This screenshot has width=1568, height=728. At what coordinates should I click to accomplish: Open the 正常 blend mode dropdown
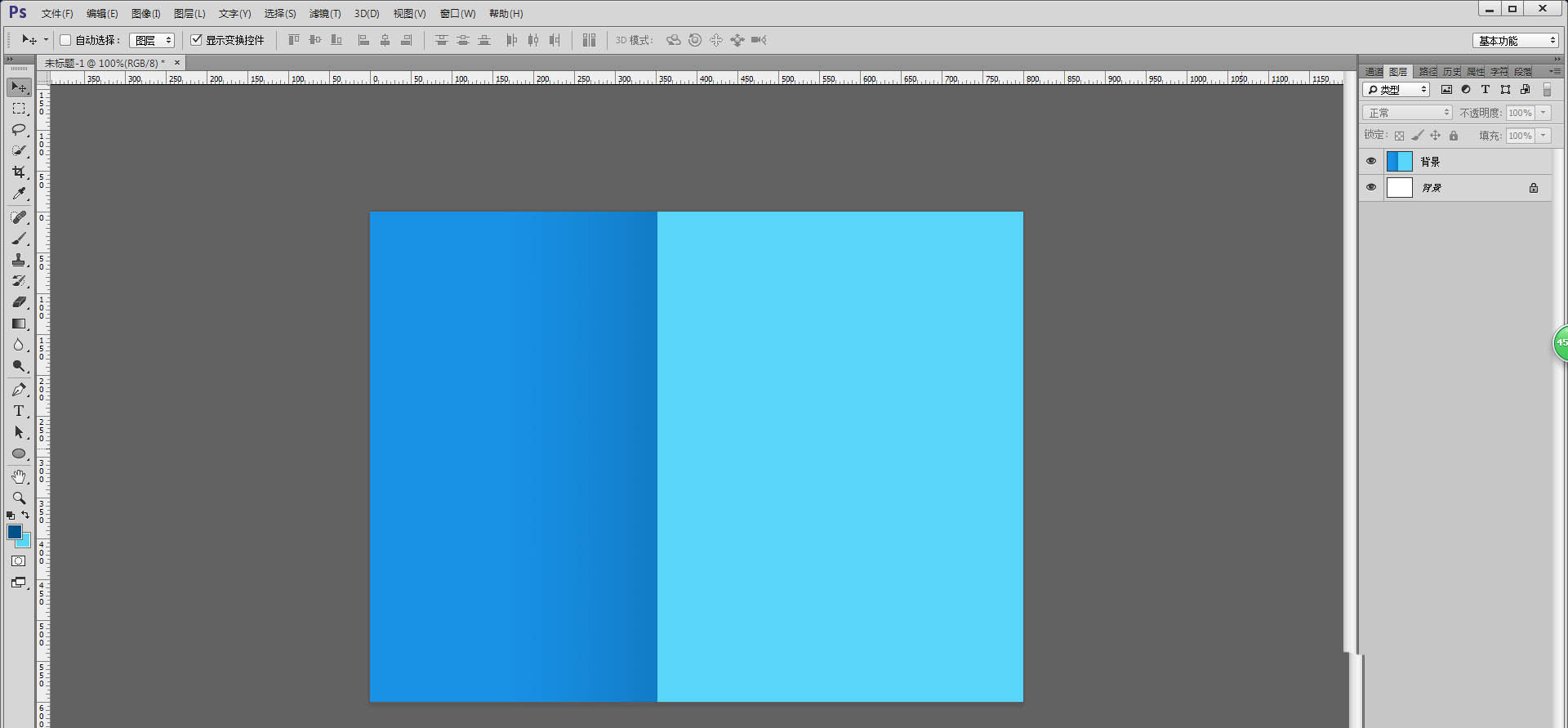1407,113
